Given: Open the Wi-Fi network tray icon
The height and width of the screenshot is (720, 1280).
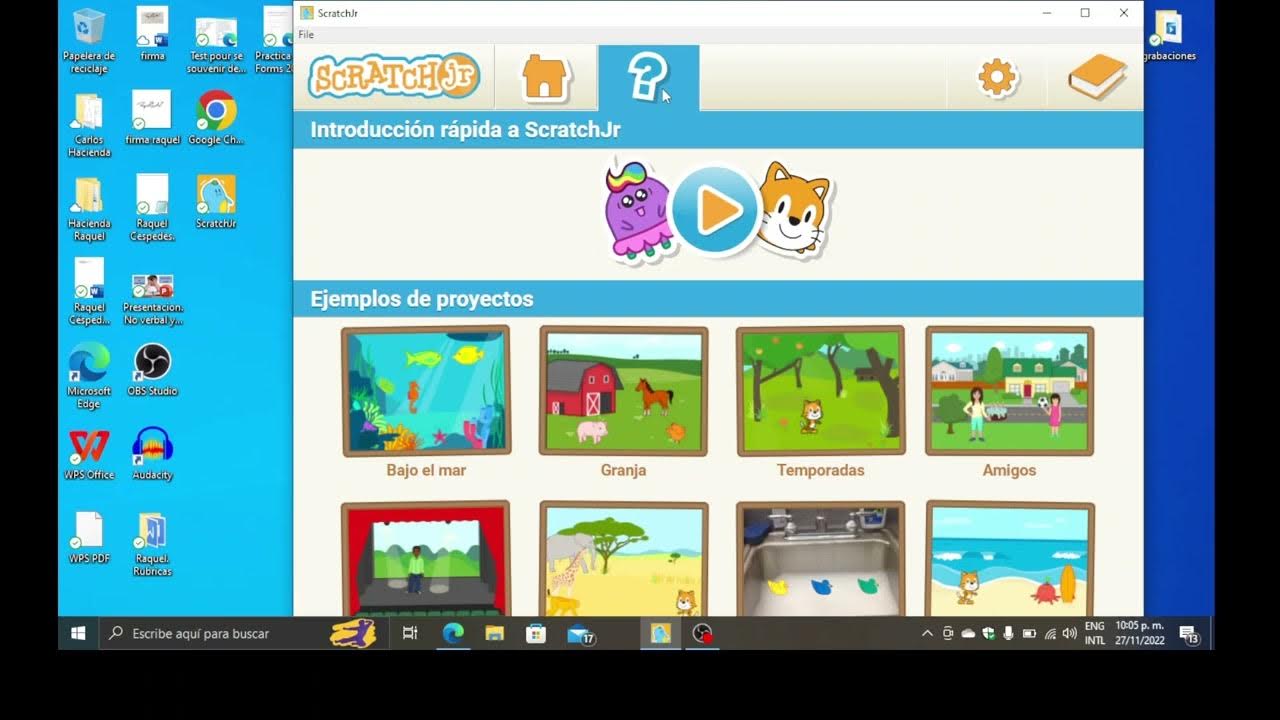Looking at the screenshot, I should point(1050,633).
